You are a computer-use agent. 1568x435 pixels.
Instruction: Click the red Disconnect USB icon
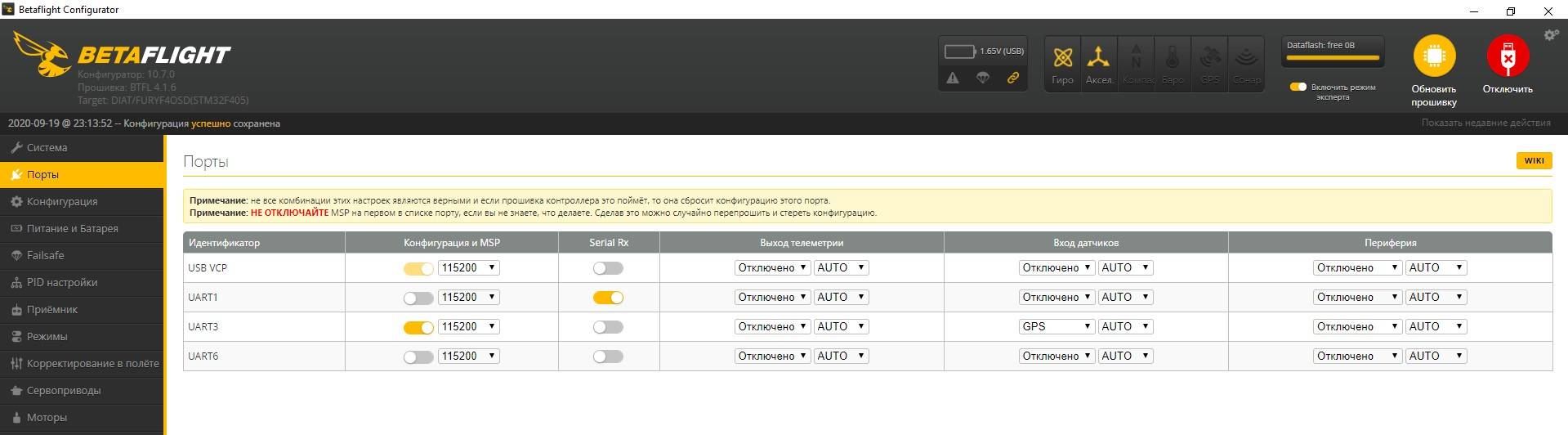pos(1508,56)
